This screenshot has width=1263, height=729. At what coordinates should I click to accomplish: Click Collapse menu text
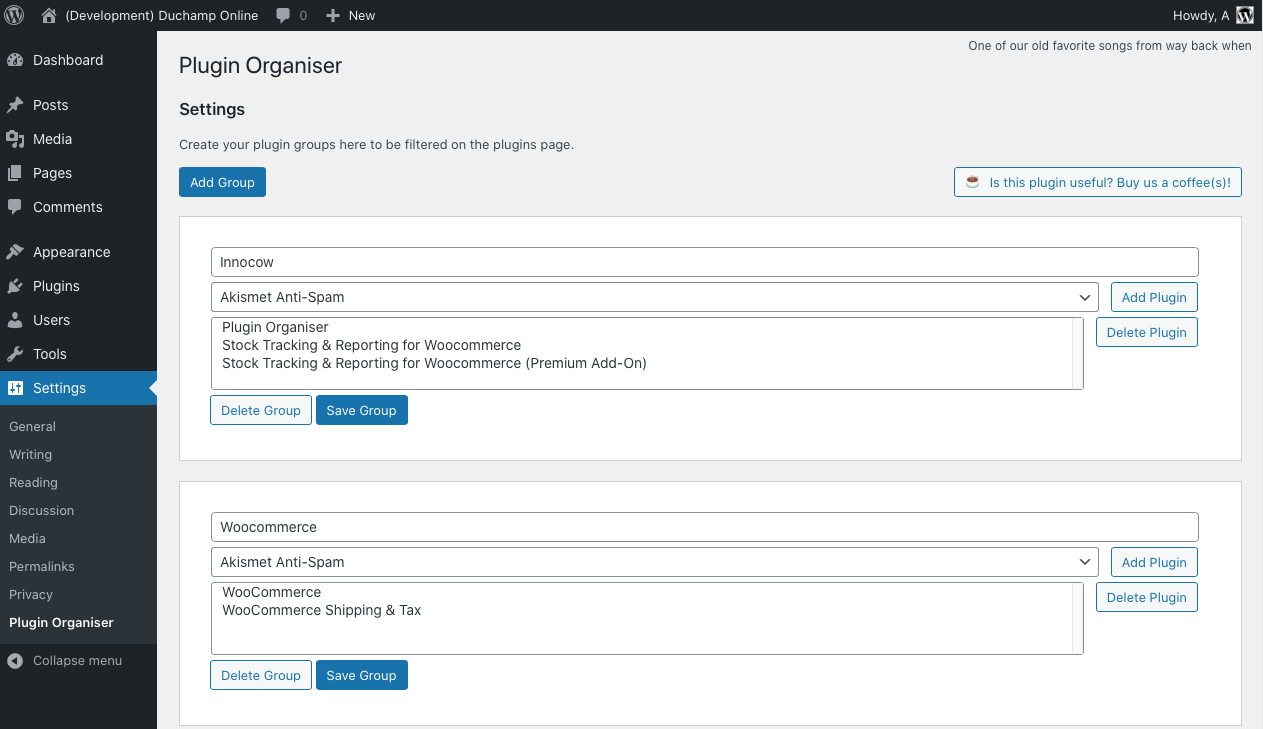pyautogui.click(x=77, y=660)
